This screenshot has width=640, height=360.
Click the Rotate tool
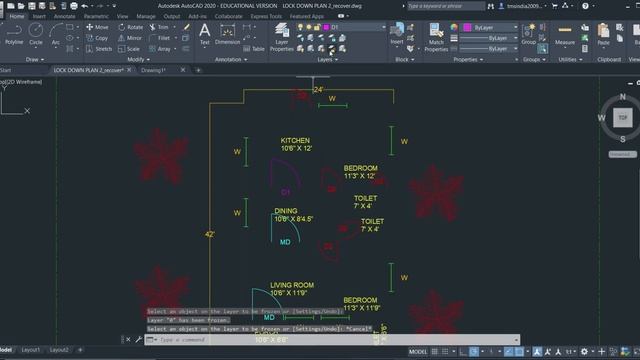click(x=131, y=27)
